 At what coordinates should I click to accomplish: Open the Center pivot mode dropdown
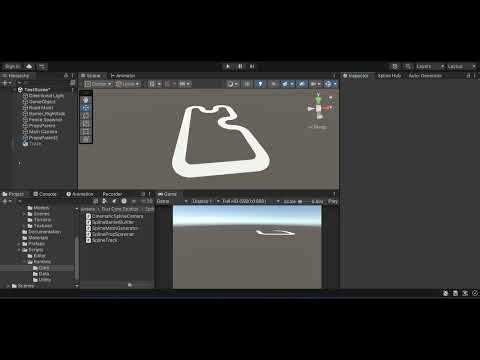tap(98, 84)
